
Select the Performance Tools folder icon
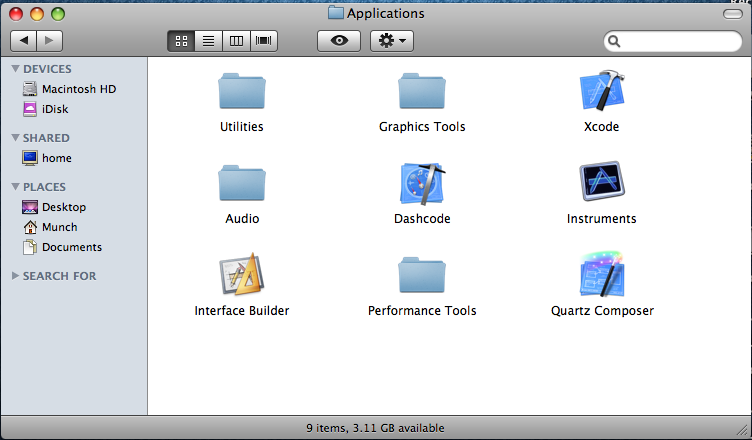[x=422, y=275]
